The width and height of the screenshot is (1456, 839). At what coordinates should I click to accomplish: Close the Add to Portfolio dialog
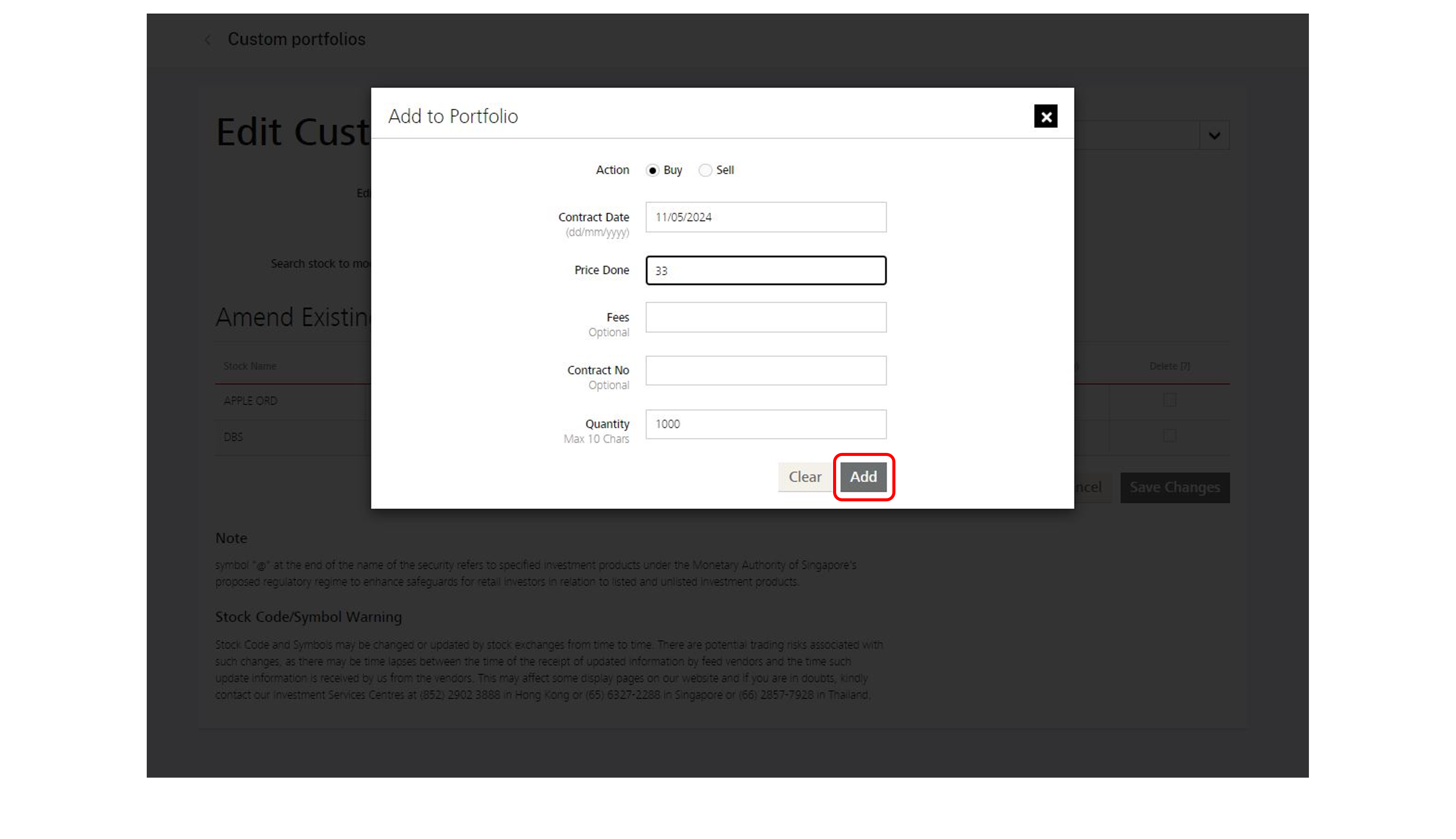(1045, 116)
